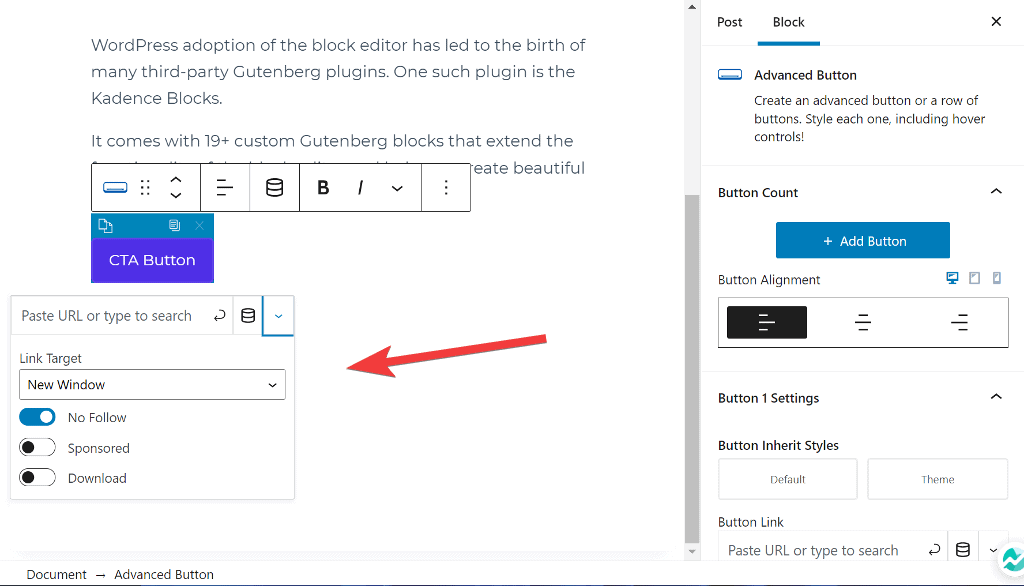Screen dimensions: 1024x586
Task: Select center button alignment in sidebar
Action: 863,322
